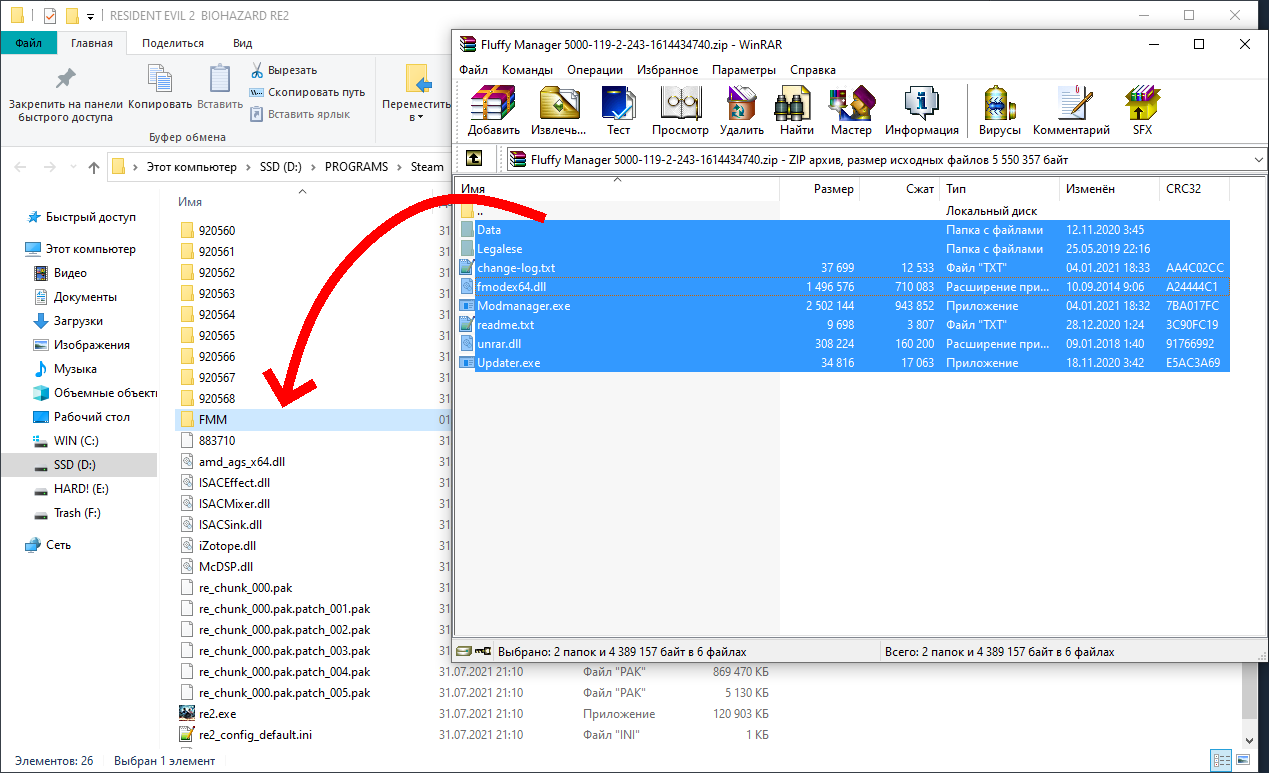Open the Options (Параметры) menu

click(x=744, y=70)
